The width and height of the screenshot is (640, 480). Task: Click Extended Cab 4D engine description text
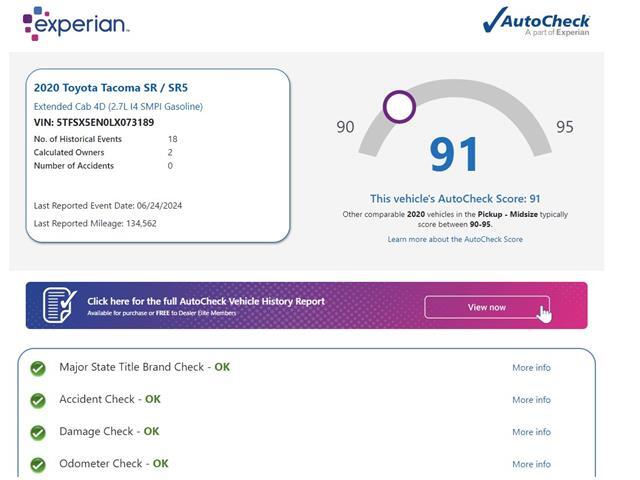pyautogui.click(x=118, y=107)
